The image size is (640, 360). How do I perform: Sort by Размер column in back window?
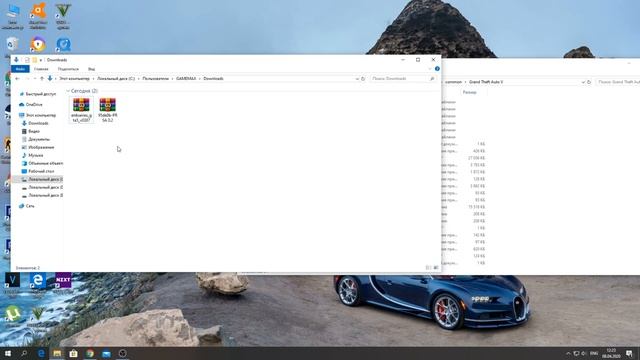[x=469, y=93]
